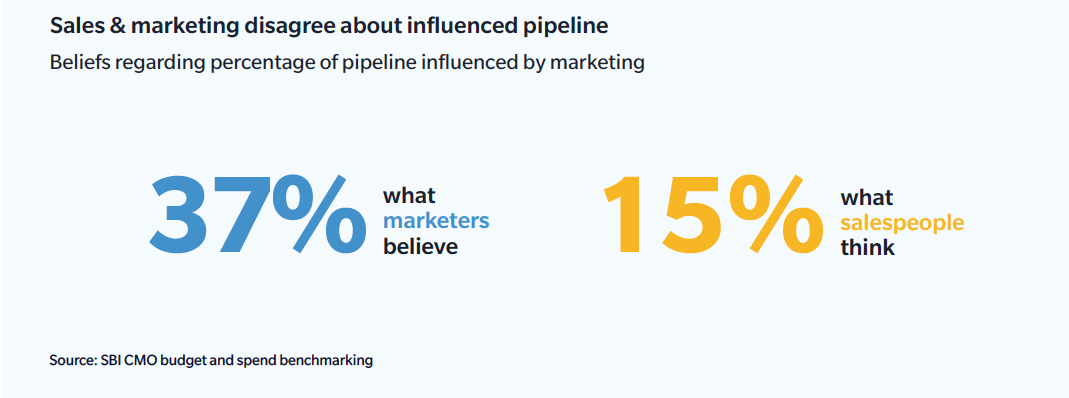The image size is (1069, 398).
Task: Click the 'what' label beside 37%
Action: click(409, 196)
